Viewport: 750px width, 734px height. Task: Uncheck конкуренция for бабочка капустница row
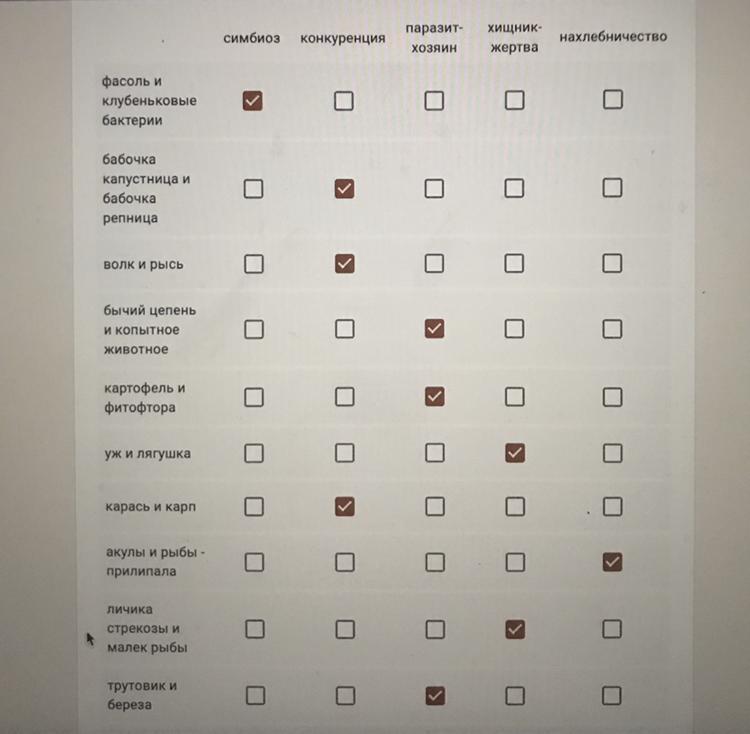point(344,189)
